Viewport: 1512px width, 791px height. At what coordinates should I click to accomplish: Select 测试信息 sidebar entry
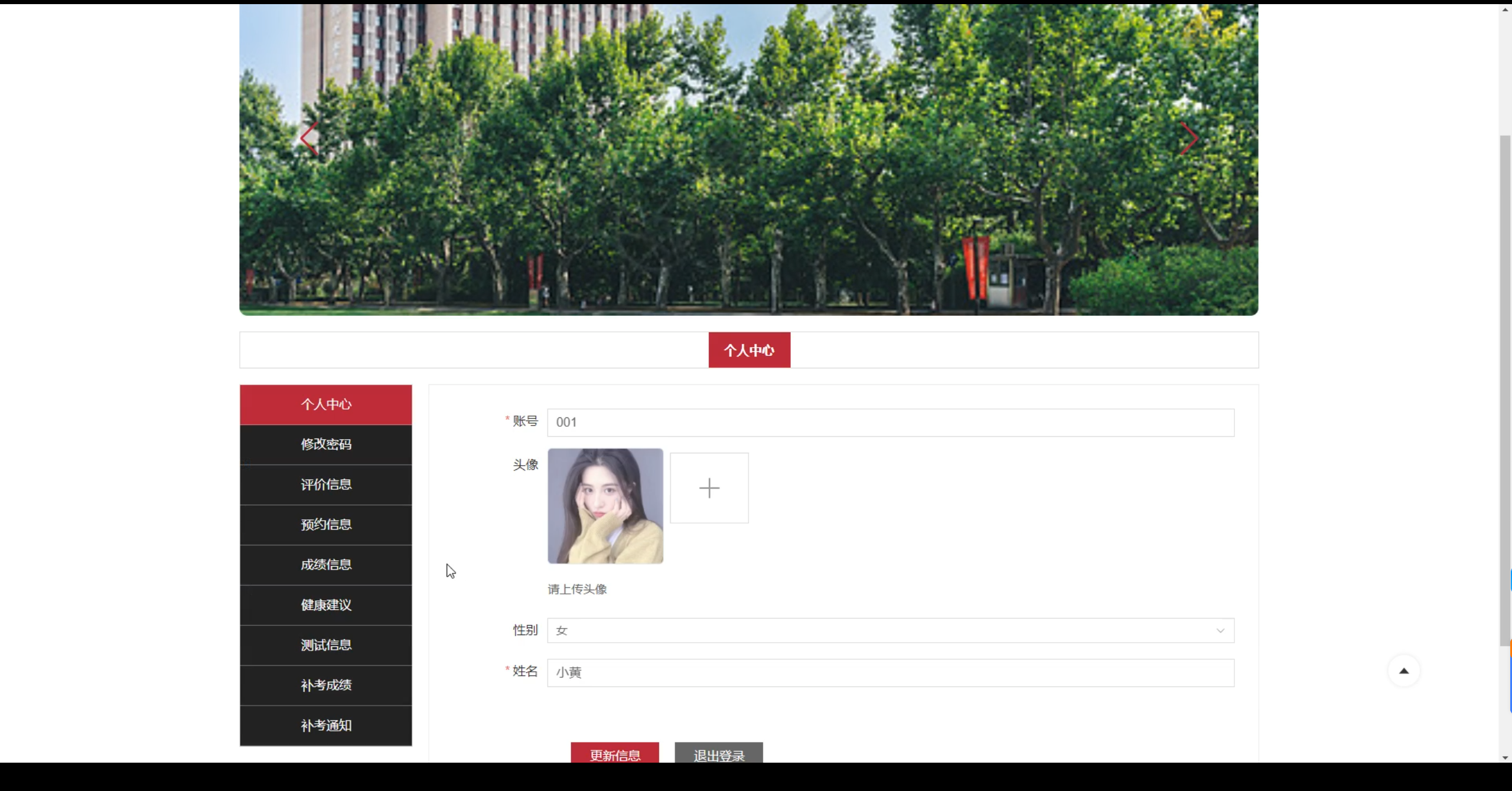coord(325,645)
